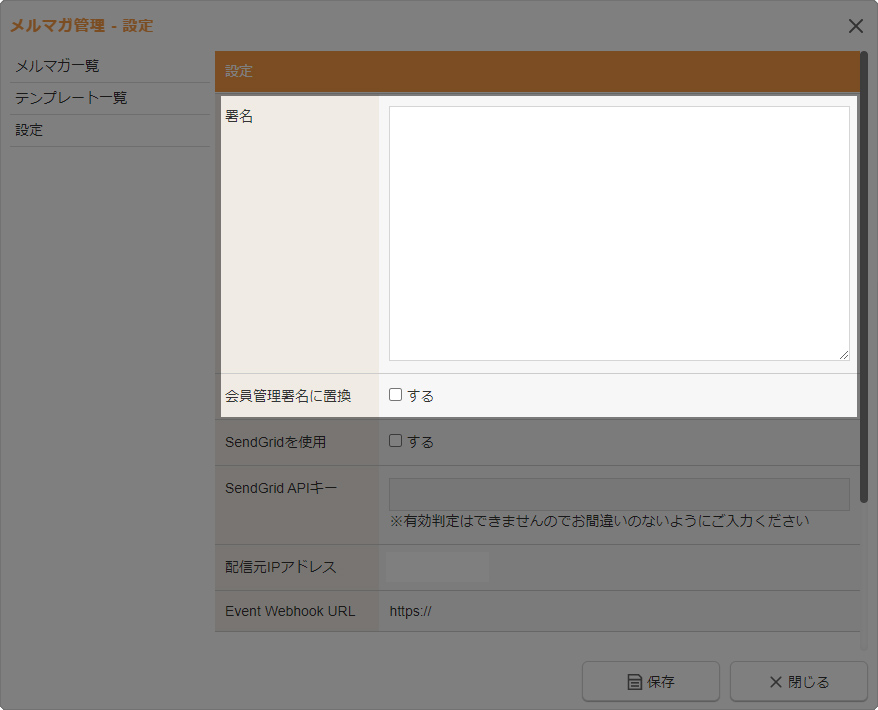Click inside the 署名 text area
878x710 pixels.
pyautogui.click(x=619, y=233)
